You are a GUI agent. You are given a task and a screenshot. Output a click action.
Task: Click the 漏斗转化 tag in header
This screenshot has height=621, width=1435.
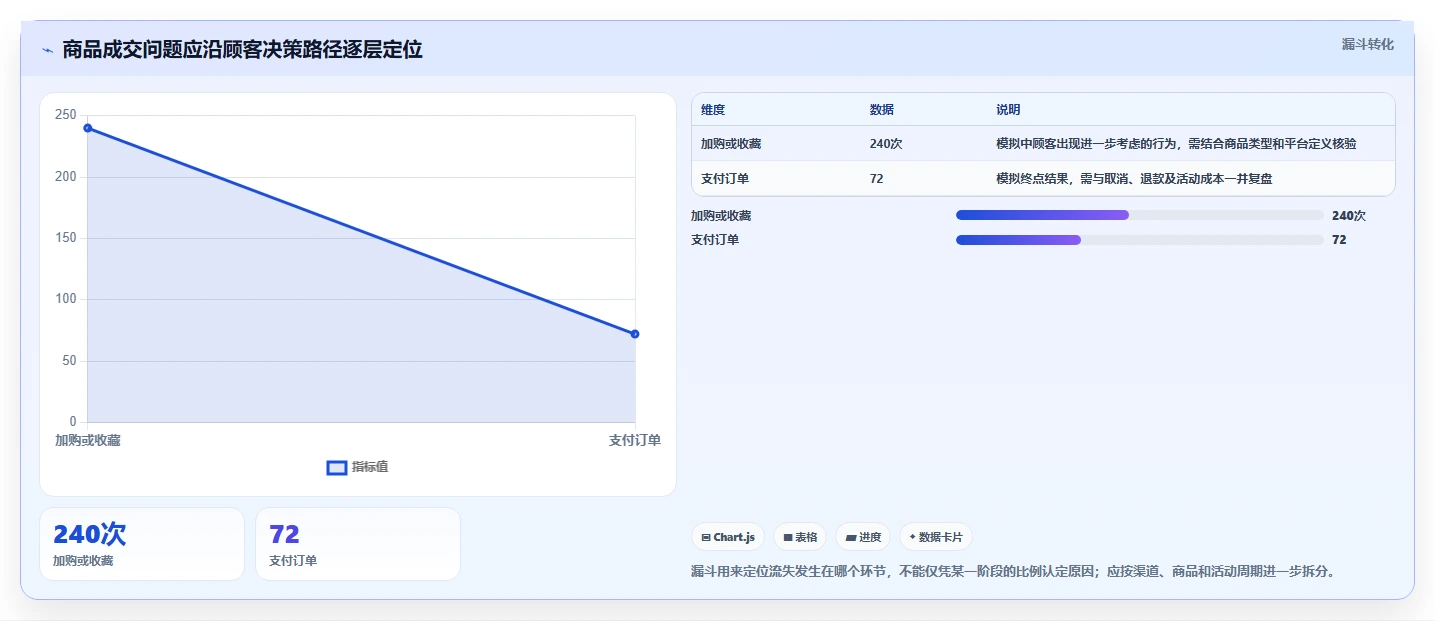(x=1367, y=44)
